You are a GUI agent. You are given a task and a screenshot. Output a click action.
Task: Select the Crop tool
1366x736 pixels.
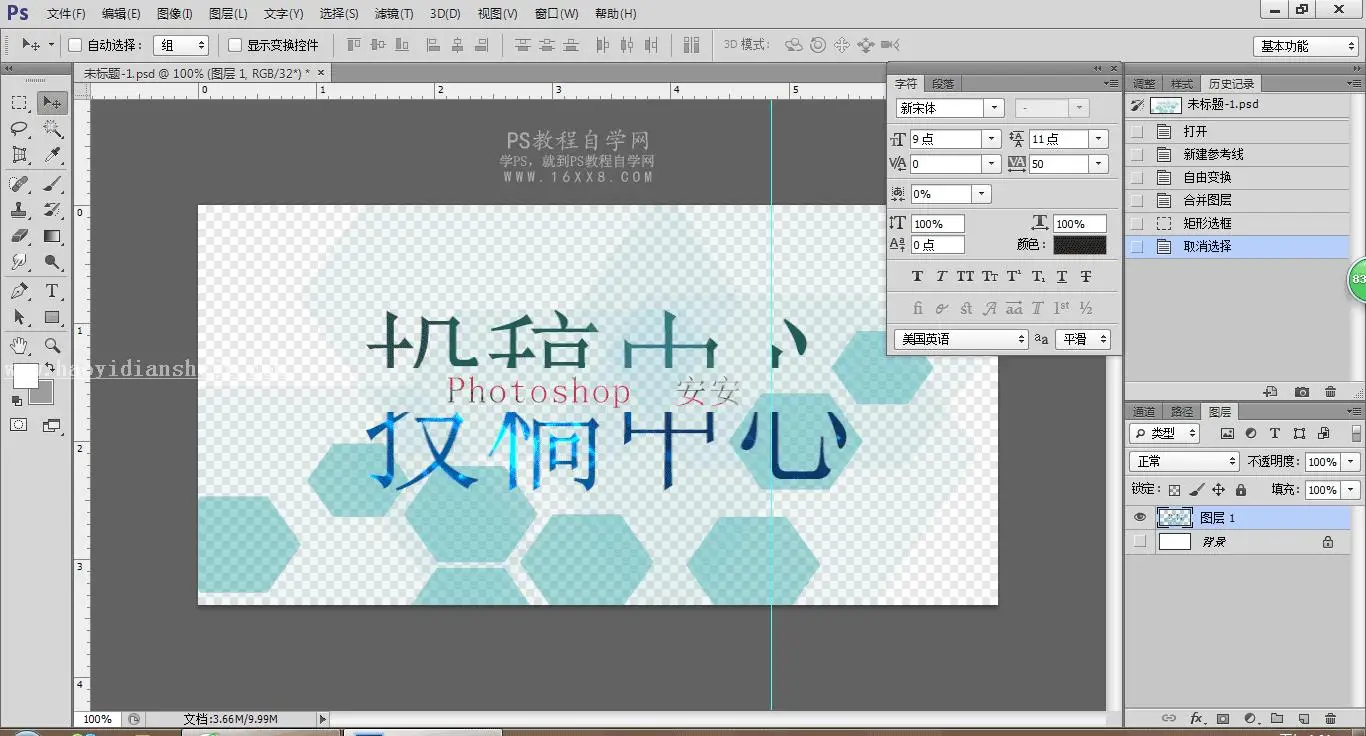coord(19,155)
